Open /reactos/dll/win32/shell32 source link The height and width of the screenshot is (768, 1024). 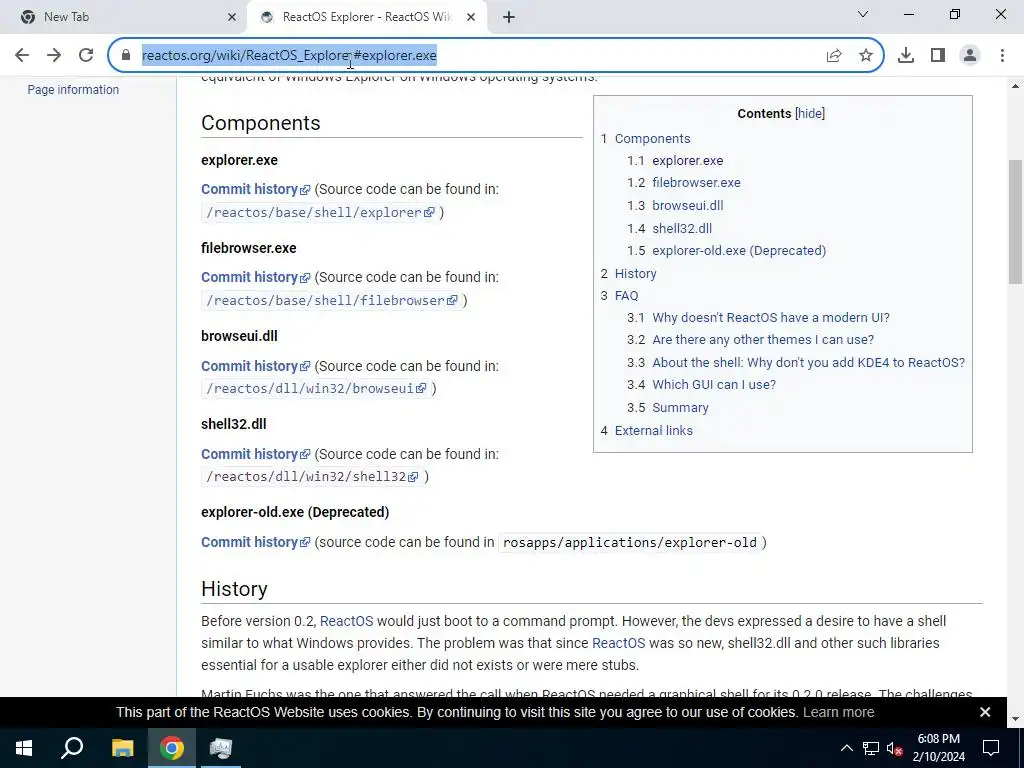tap(312, 477)
